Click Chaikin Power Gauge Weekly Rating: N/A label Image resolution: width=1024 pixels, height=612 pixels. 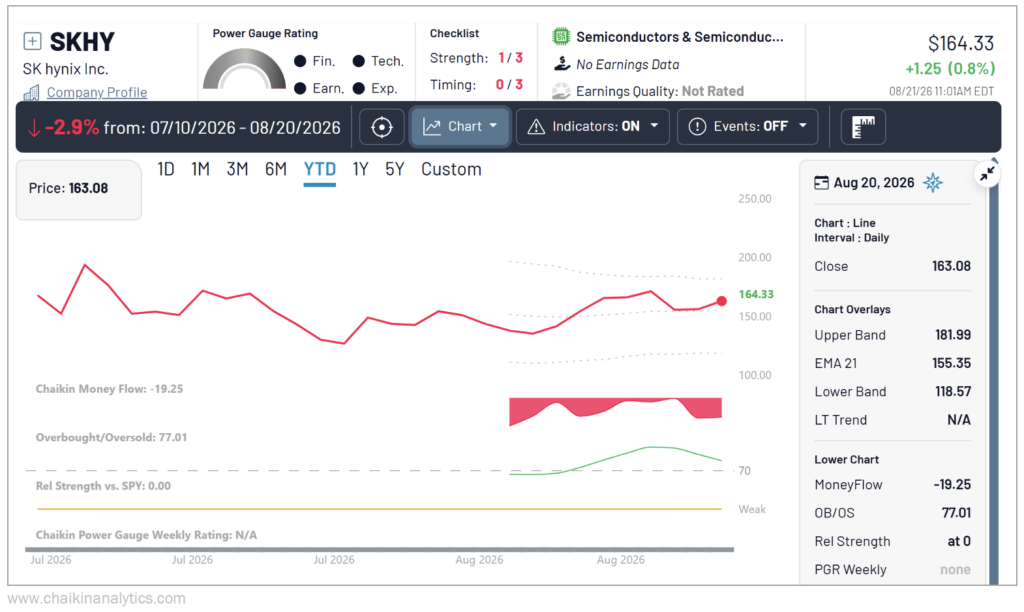click(x=146, y=535)
